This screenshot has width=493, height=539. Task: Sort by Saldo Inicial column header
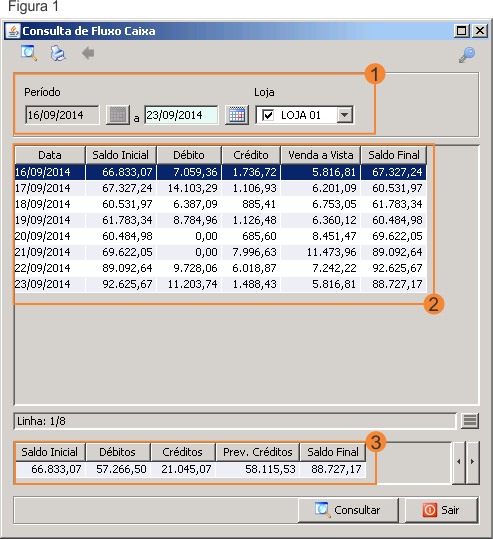pyautogui.click(x=121, y=155)
